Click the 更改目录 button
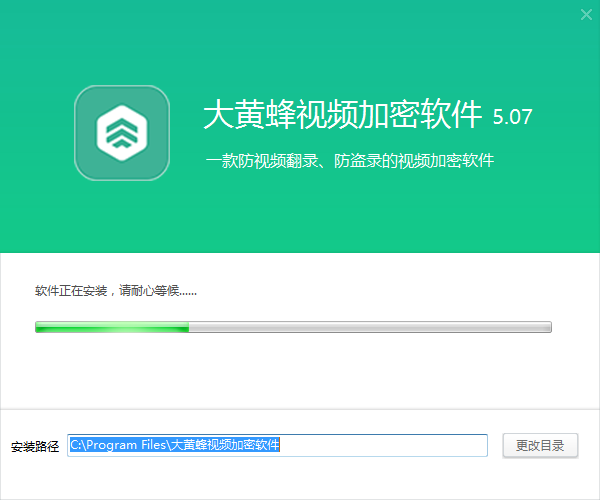 (x=540, y=445)
